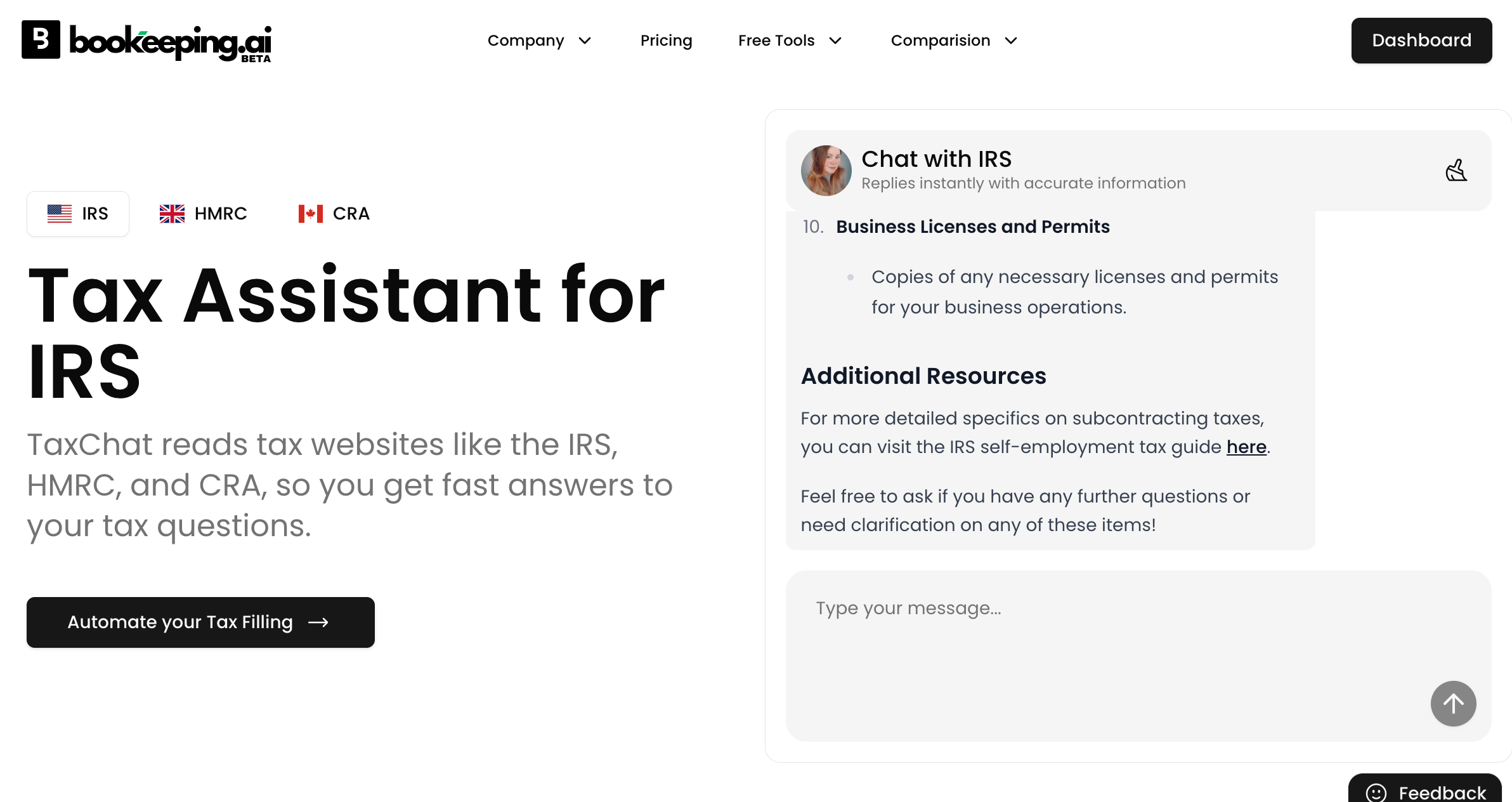Expand the Comparision dropdown chevron
Screen dimensions: 1512x802
point(1011,41)
